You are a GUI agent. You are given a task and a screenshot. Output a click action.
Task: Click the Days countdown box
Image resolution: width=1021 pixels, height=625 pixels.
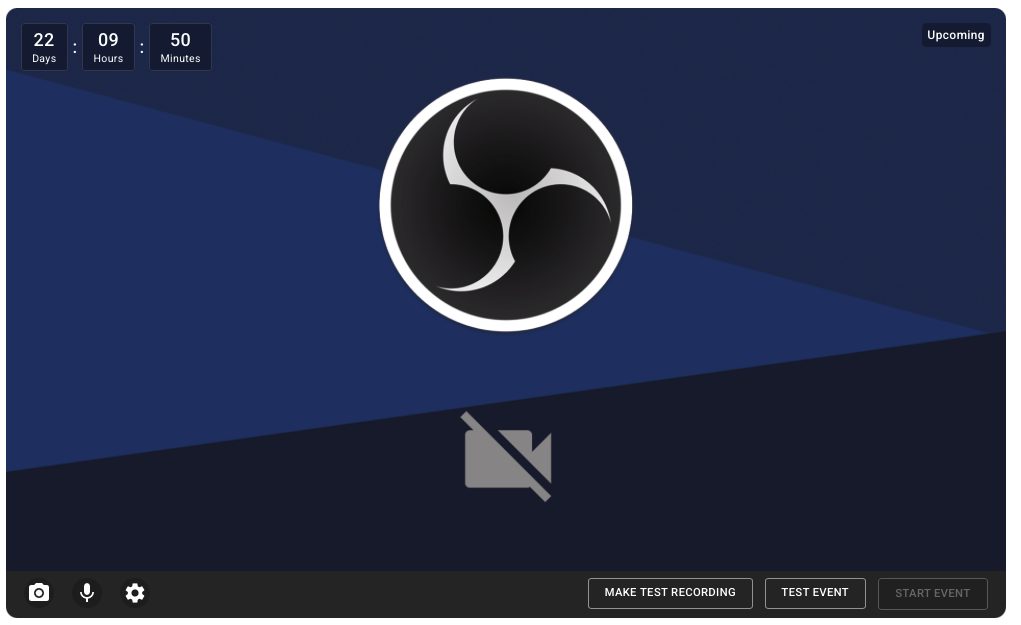pos(44,47)
